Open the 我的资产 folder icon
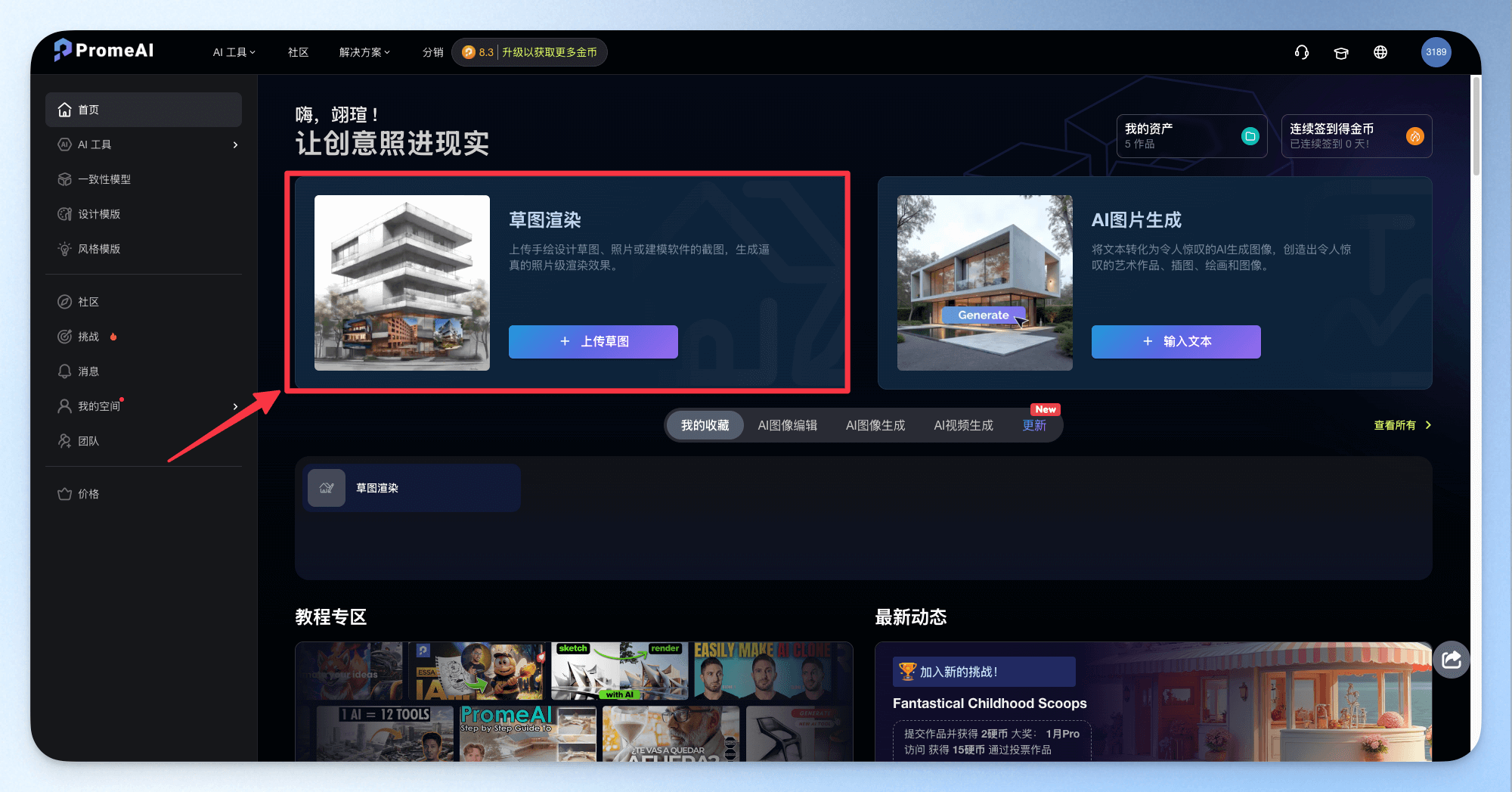1512x792 pixels. coord(1250,136)
